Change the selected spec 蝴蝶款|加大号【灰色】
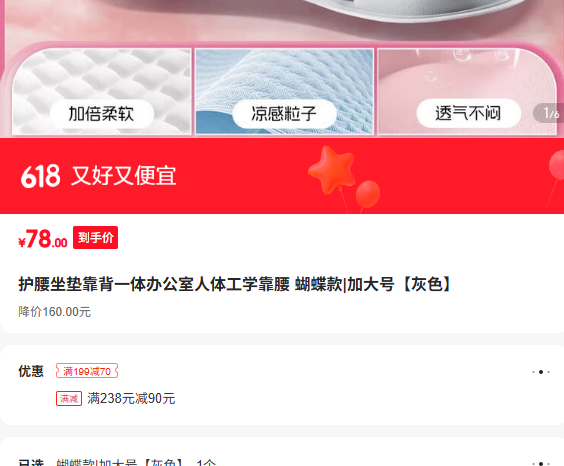 pos(136,462)
